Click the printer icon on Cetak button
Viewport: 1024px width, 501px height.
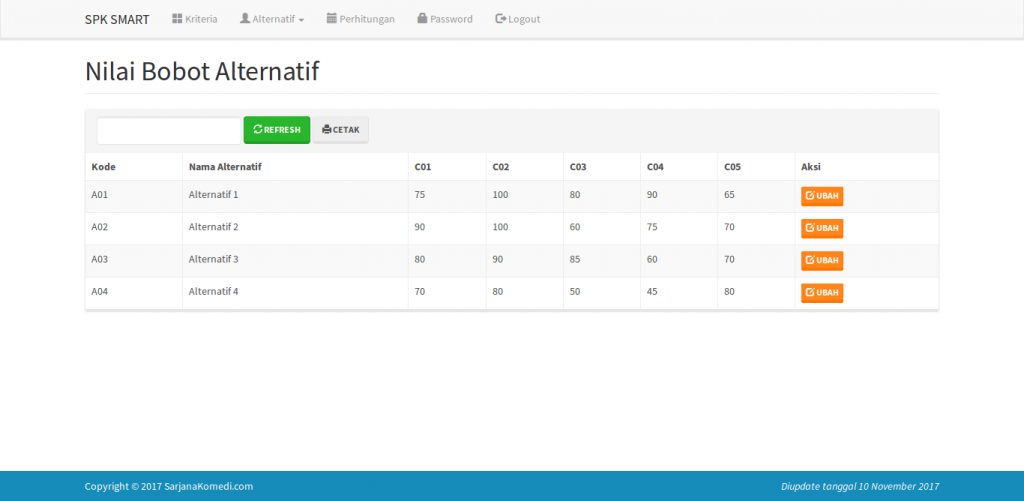click(x=327, y=129)
